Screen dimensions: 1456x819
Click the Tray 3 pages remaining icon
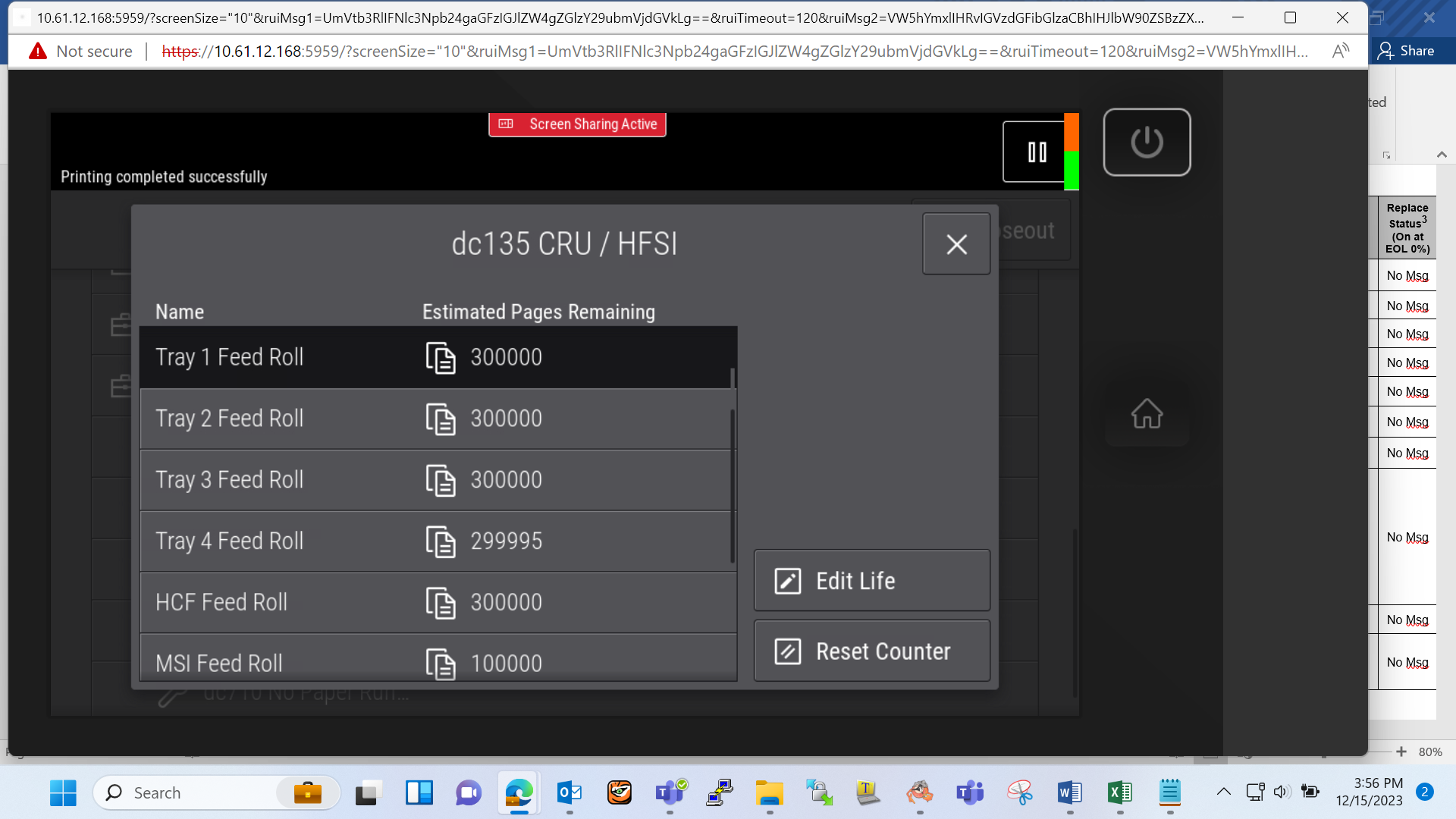441,481
